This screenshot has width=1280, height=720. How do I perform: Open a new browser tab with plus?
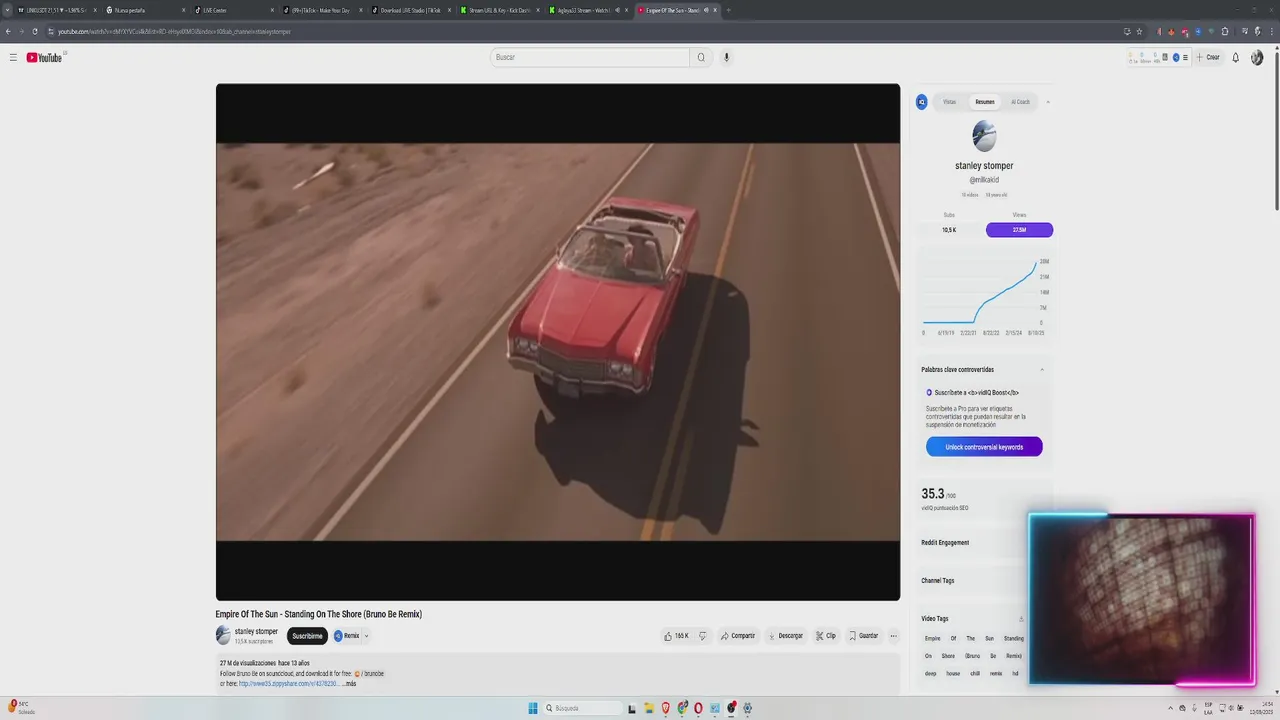728,10
